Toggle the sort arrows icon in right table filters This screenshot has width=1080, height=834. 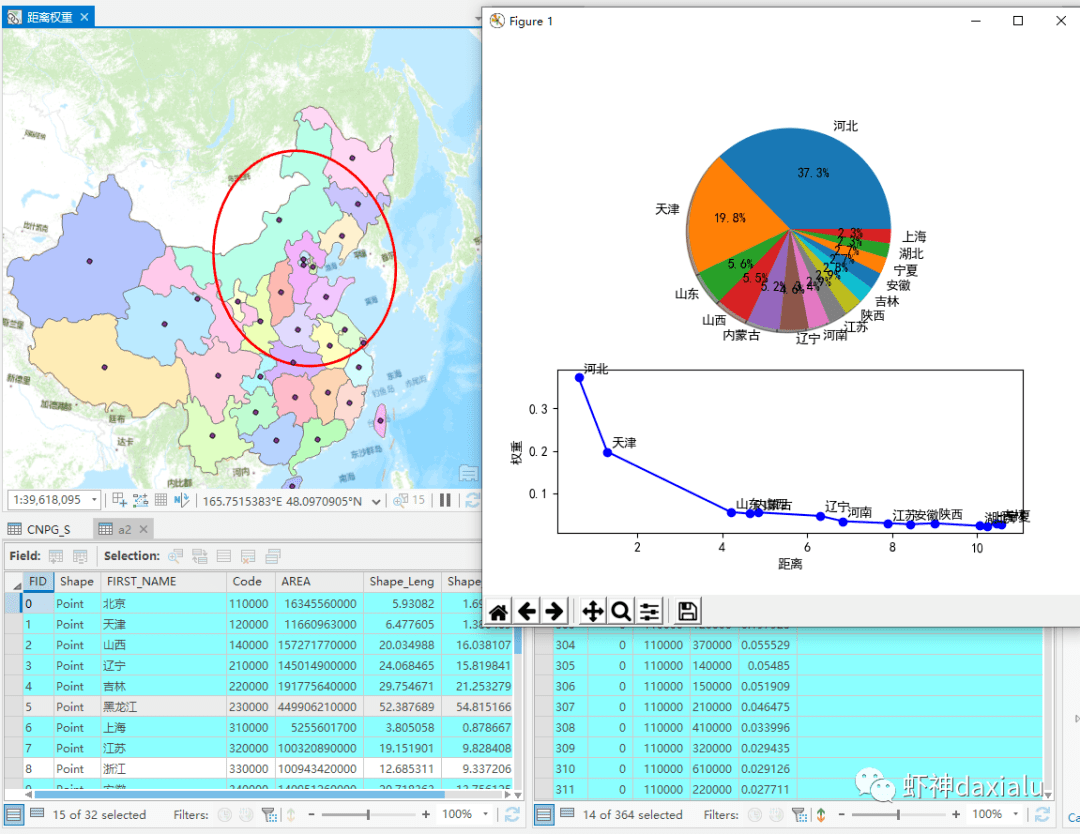click(x=821, y=815)
